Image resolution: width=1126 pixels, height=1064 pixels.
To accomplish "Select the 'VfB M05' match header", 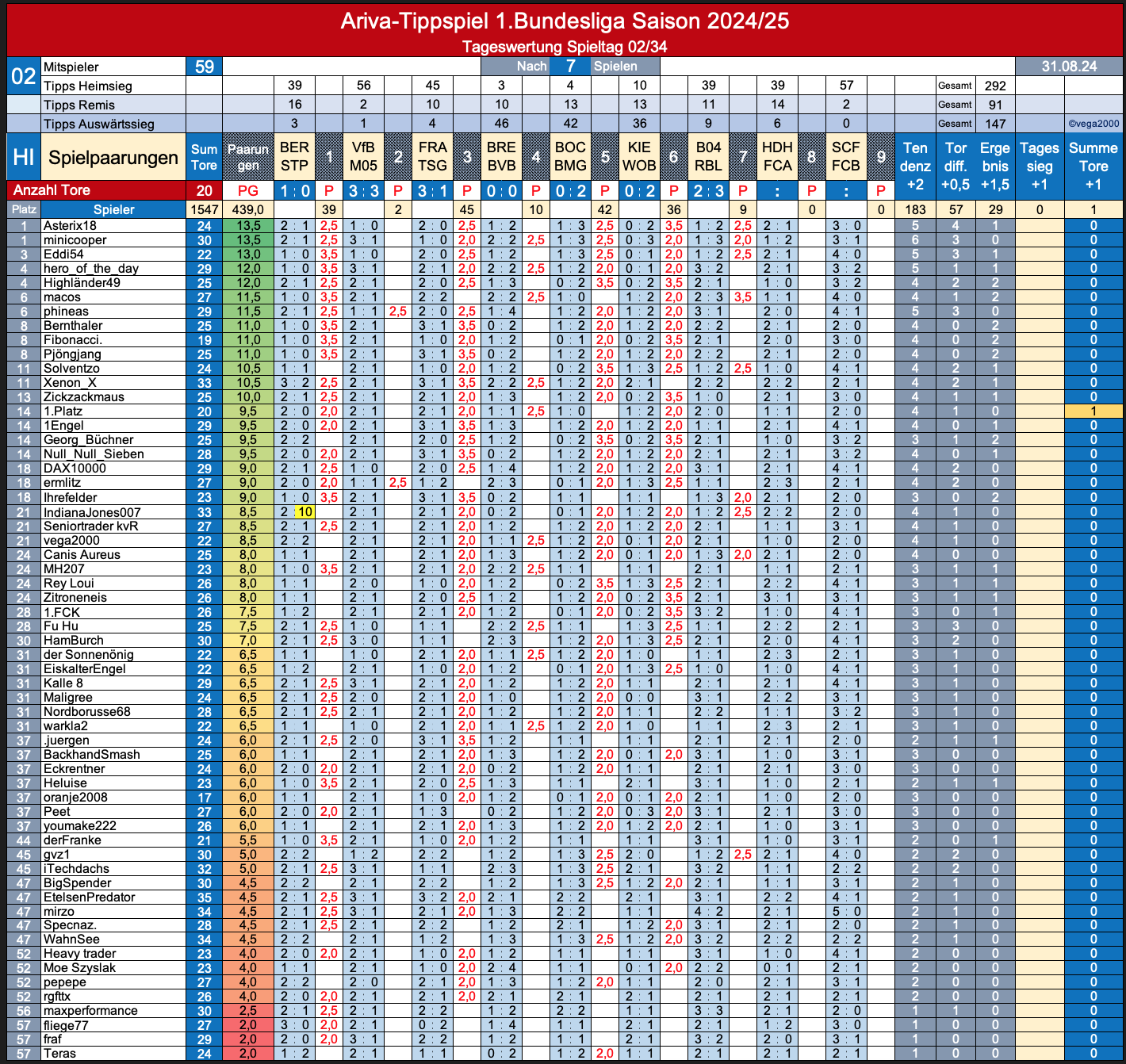I will (x=363, y=157).
